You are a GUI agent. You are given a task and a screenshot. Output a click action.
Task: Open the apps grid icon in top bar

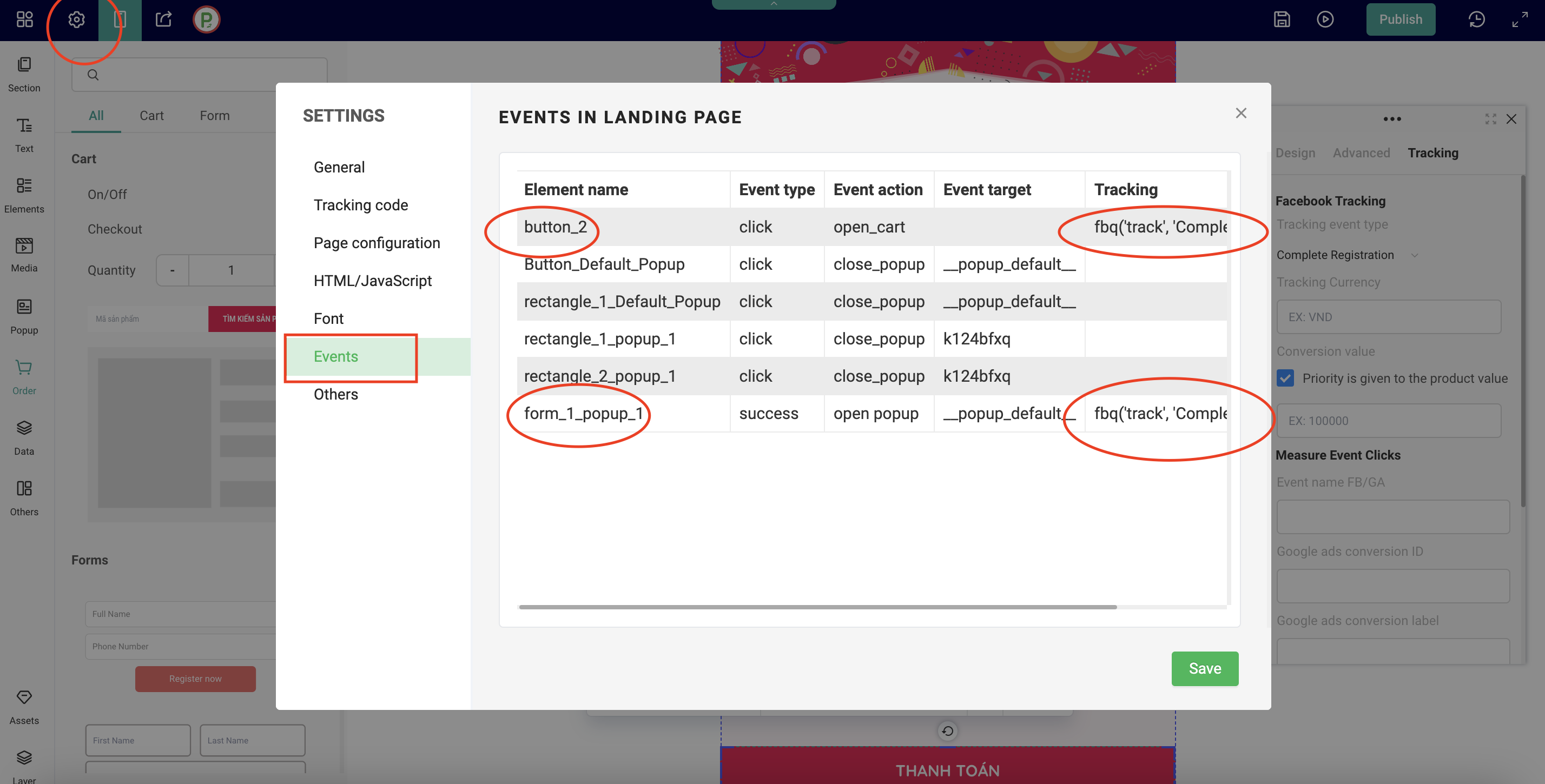(24, 19)
